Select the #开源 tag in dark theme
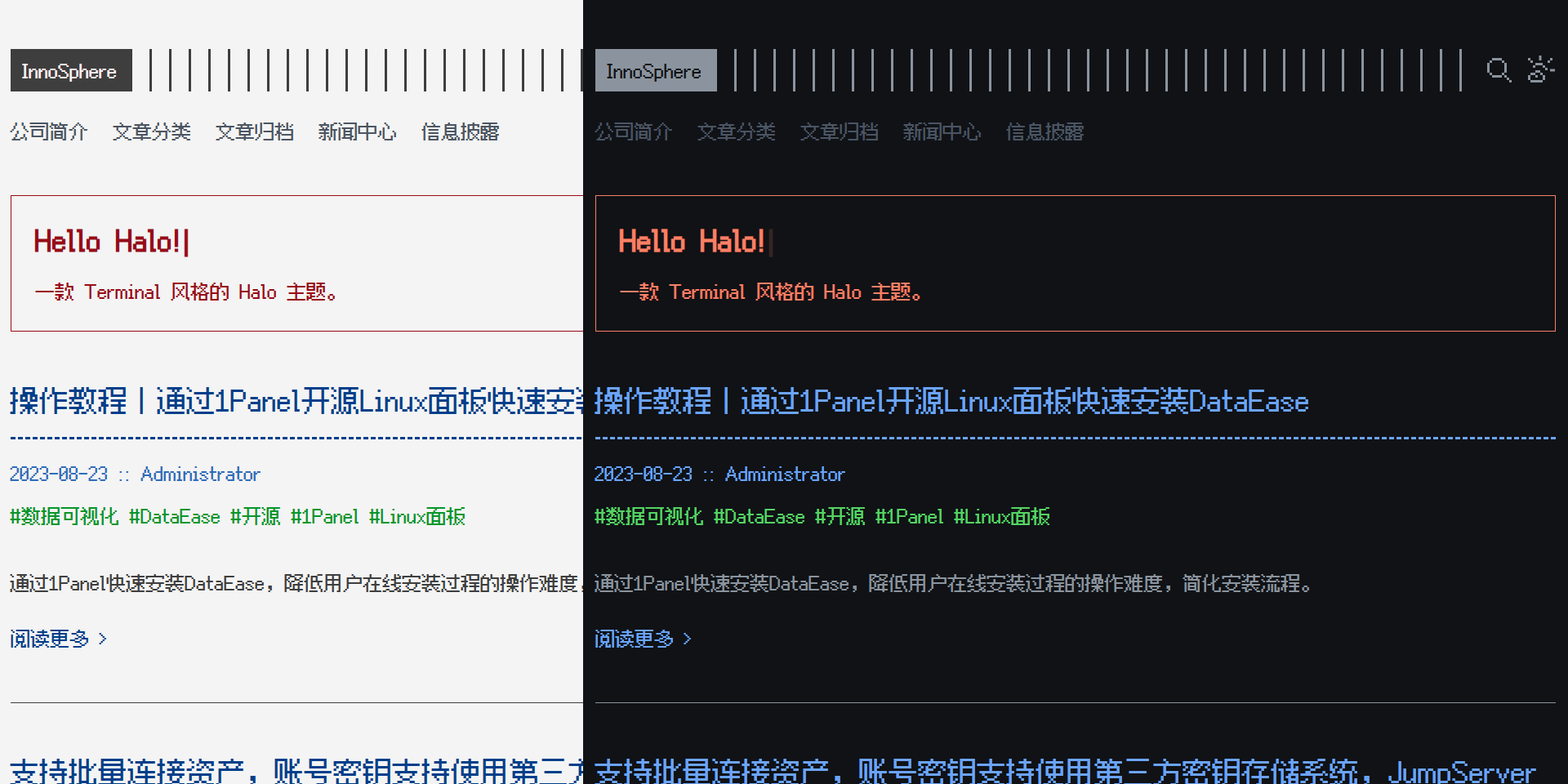The height and width of the screenshot is (784, 1568). coord(840,517)
